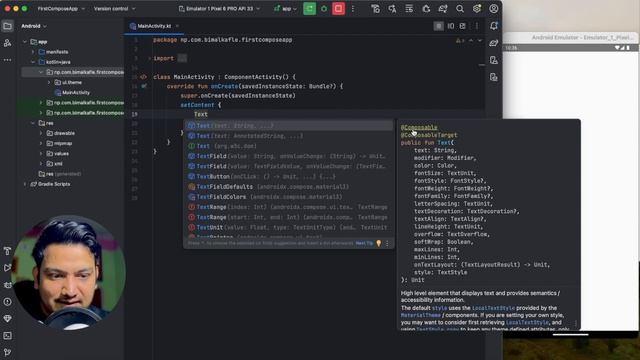Select res (generated) in project tree
This screenshot has height=360, width=640.
pyautogui.click(x=60, y=174)
